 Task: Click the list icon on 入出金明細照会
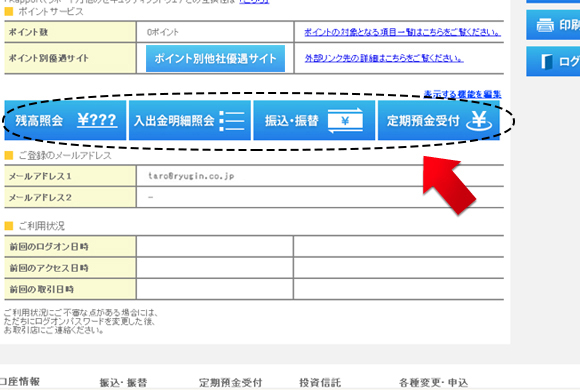[232, 121]
